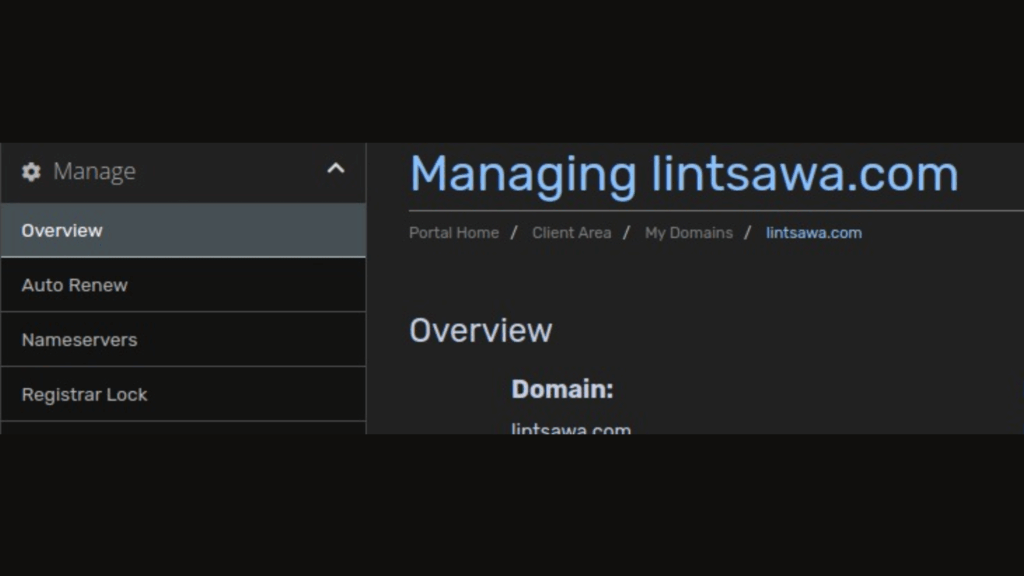Click the Domain: label

coord(562,389)
